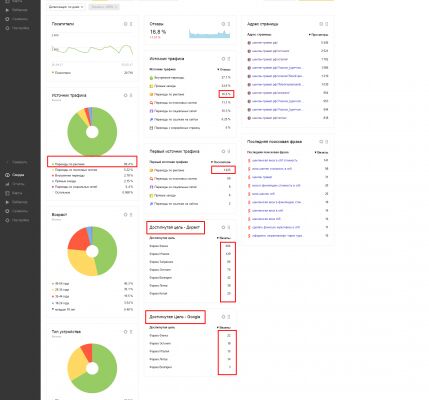Select Прямые заходы in Первый источник трафика
The height and width of the screenshot is (400, 429).
point(190,195)
